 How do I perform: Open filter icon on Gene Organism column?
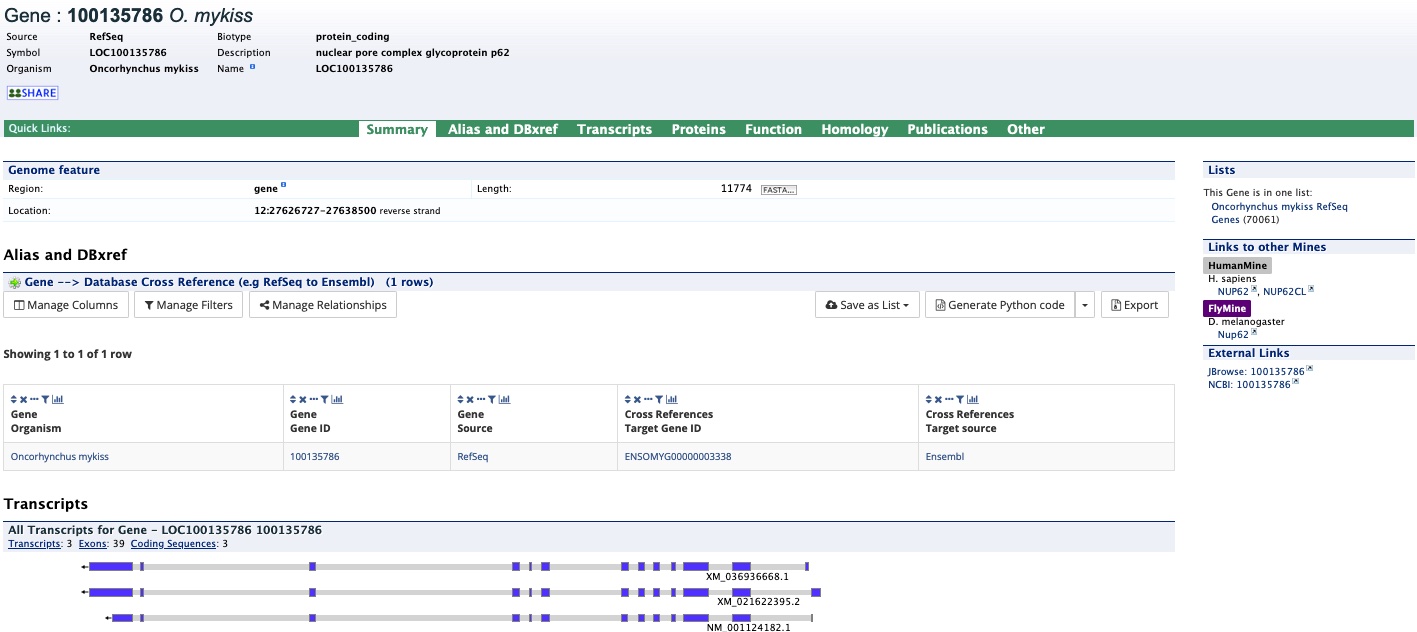point(45,399)
